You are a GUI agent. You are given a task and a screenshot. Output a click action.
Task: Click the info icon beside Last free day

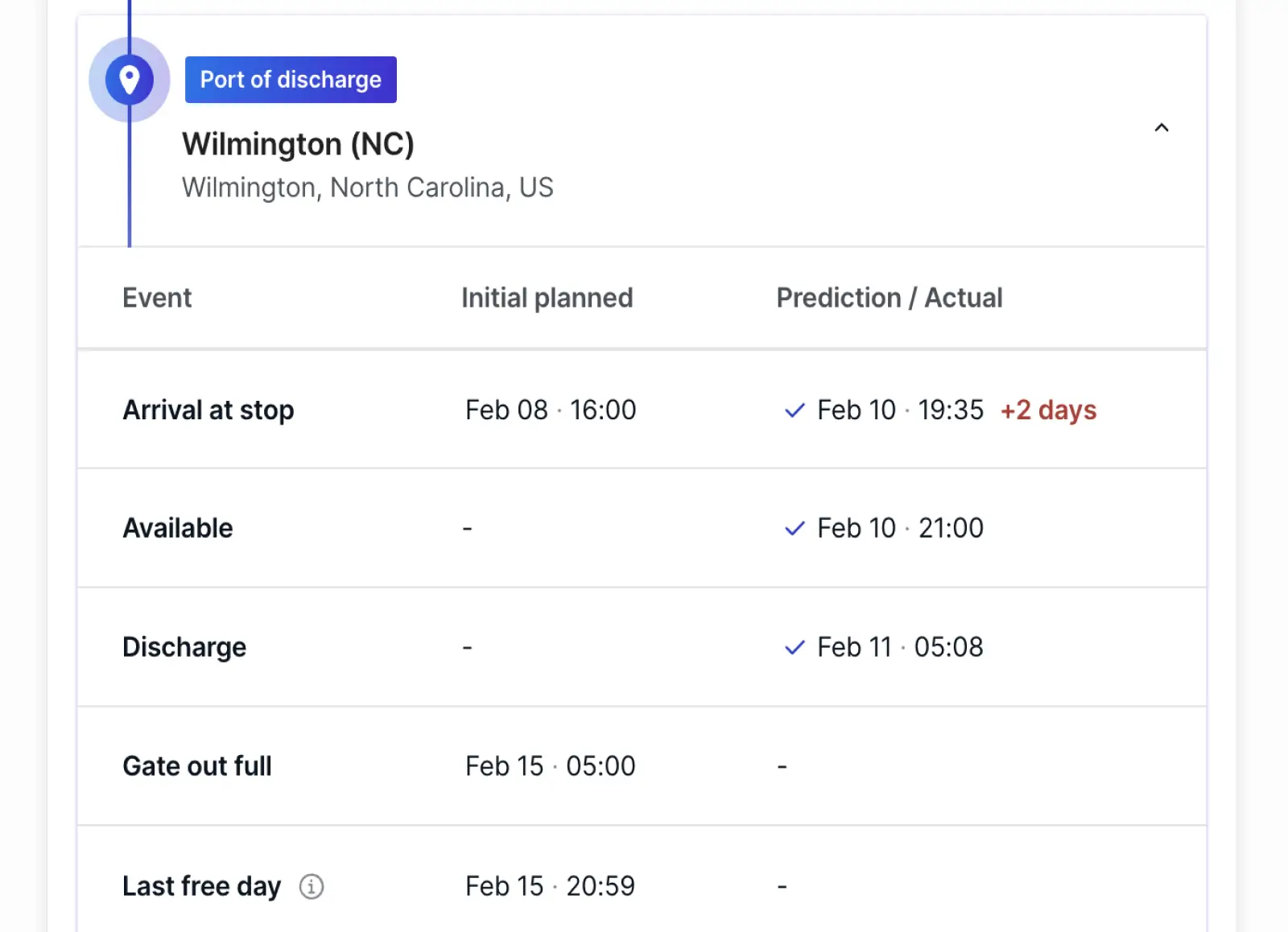[312, 886]
